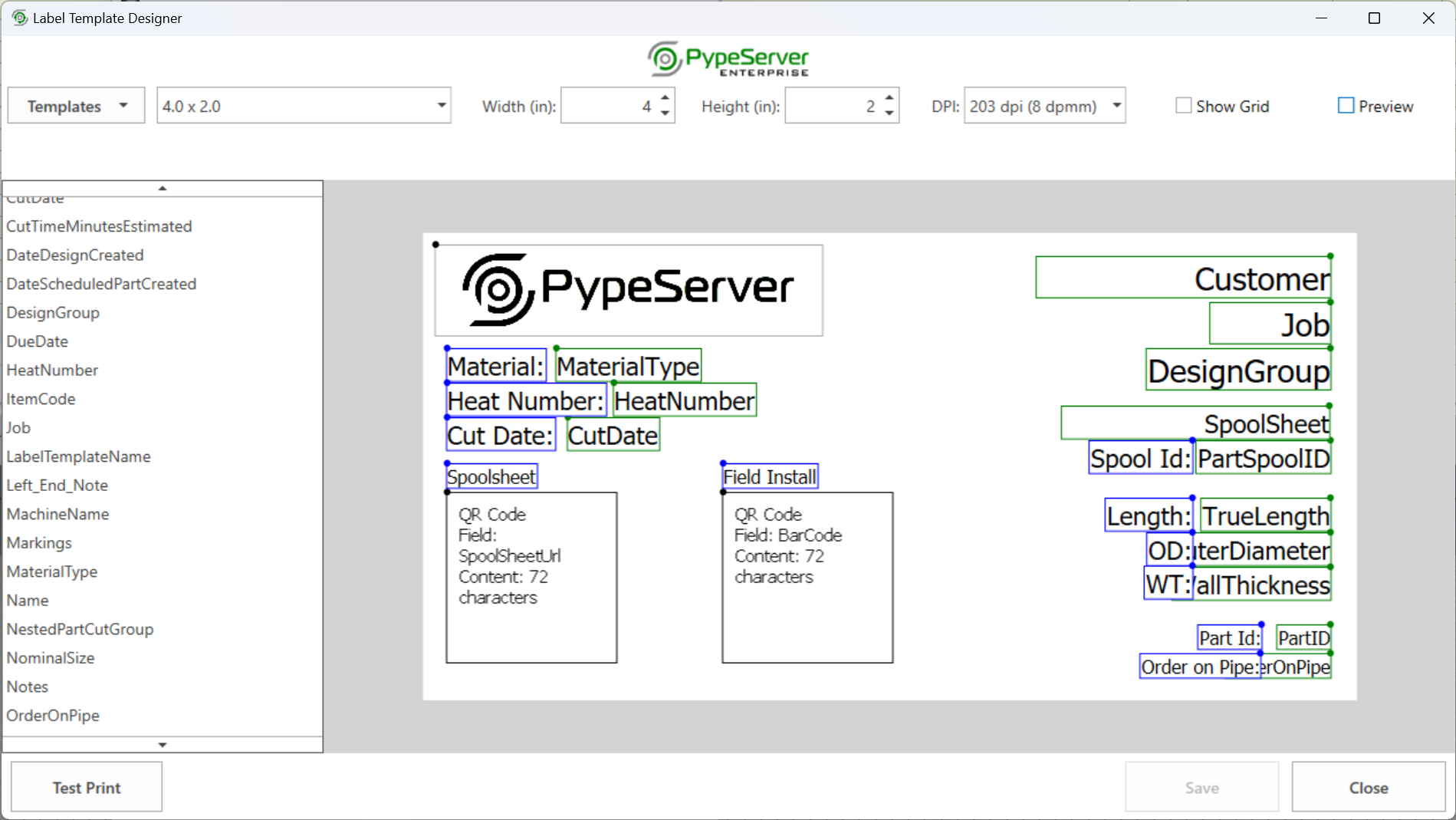The height and width of the screenshot is (820, 1456).
Task: Select the 'Spool Id:' static label on canvas
Action: [1141, 458]
